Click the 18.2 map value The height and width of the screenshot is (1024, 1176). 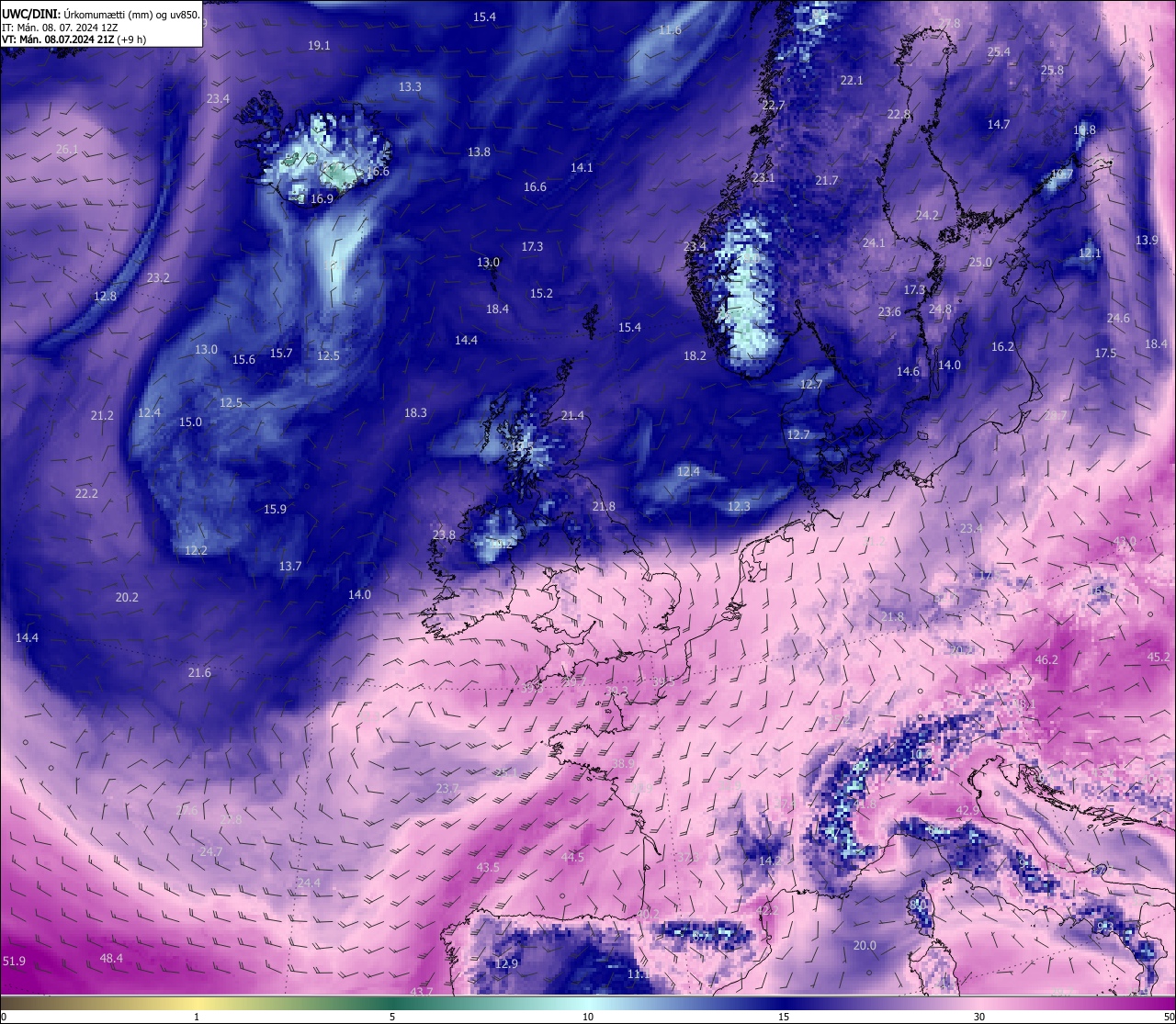pos(695,355)
